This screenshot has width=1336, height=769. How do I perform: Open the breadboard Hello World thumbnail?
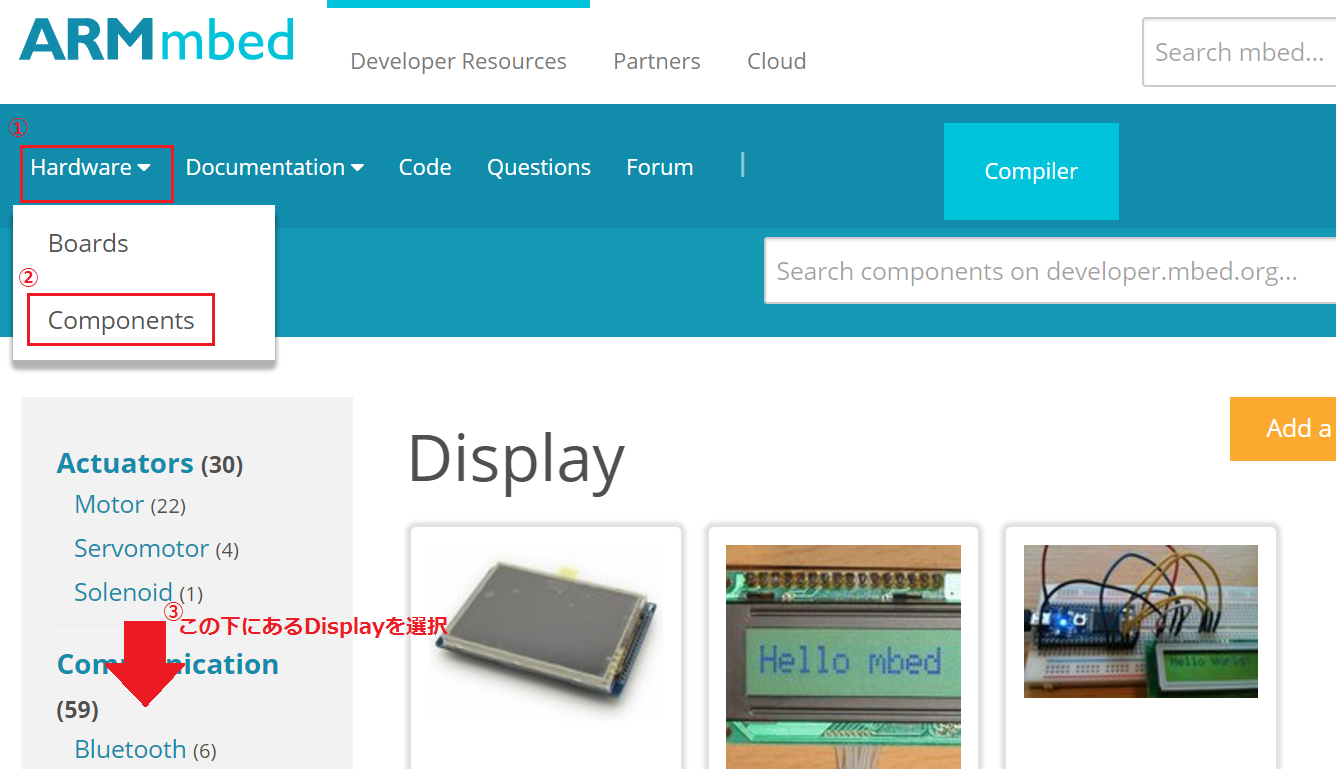click(x=1141, y=621)
